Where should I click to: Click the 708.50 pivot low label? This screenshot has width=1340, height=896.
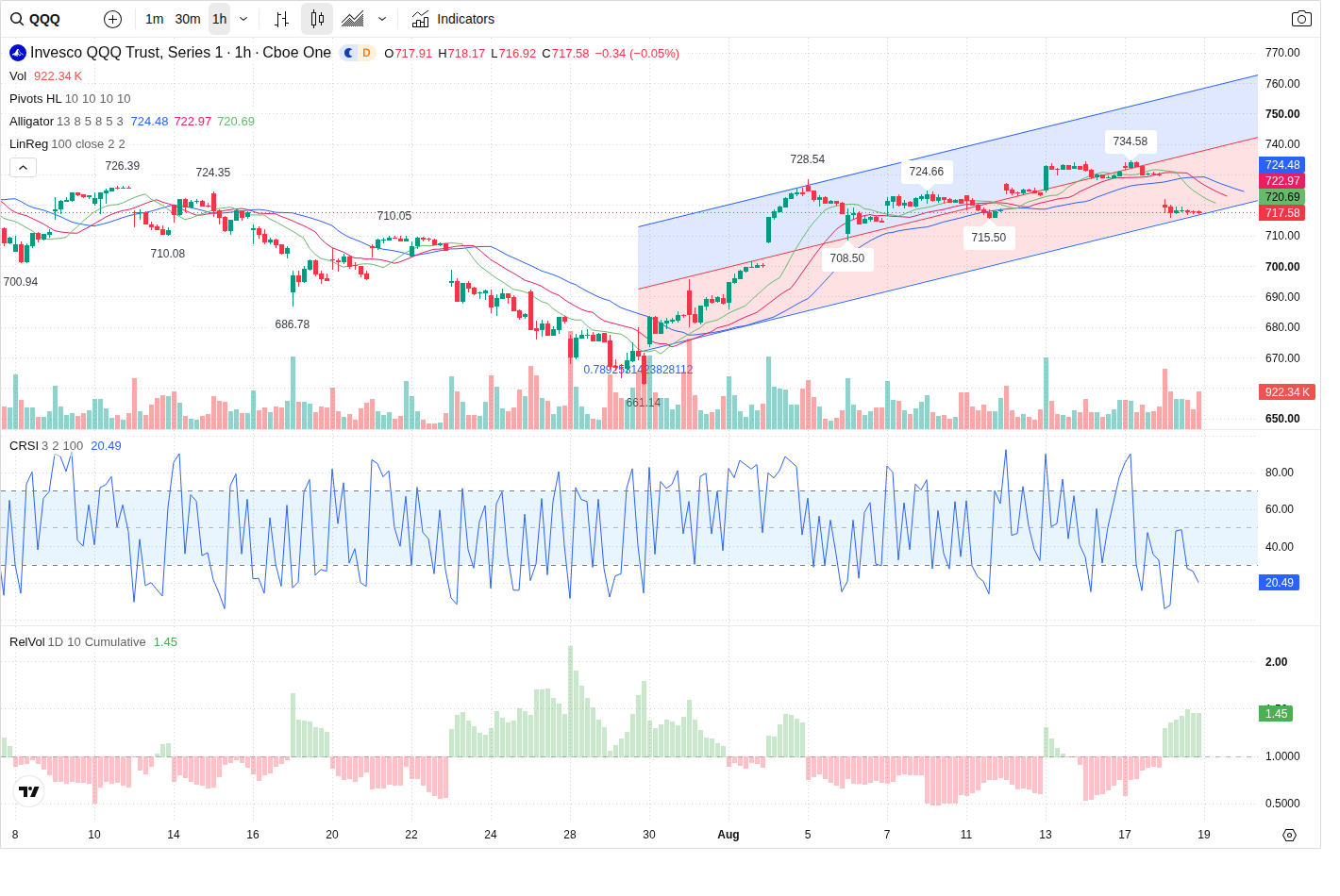(x=847, y=258)
